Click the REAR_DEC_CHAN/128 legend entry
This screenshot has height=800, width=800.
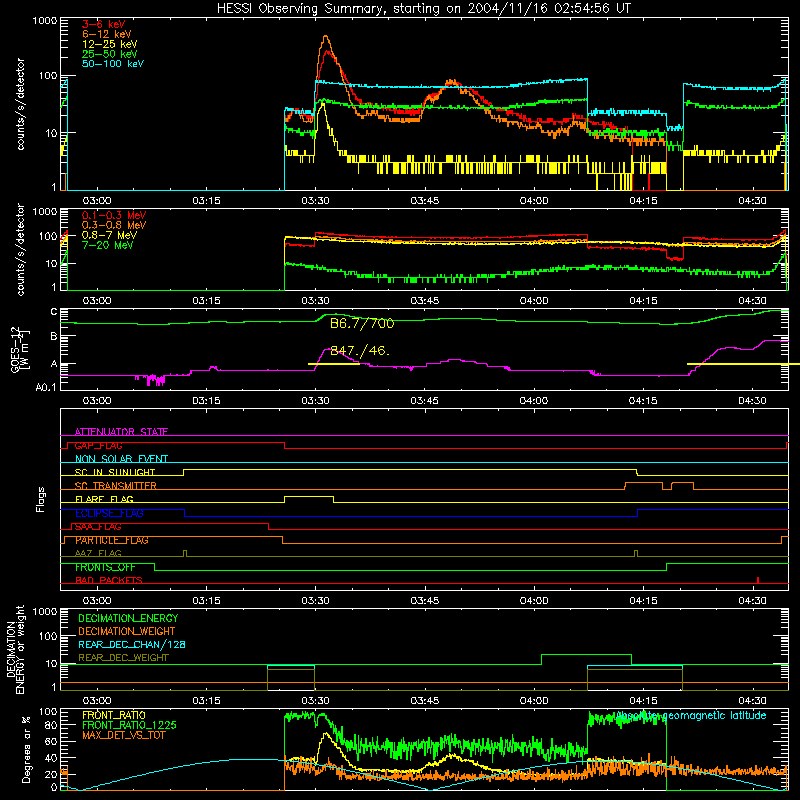pyautogui.click(x=132, y=644)
